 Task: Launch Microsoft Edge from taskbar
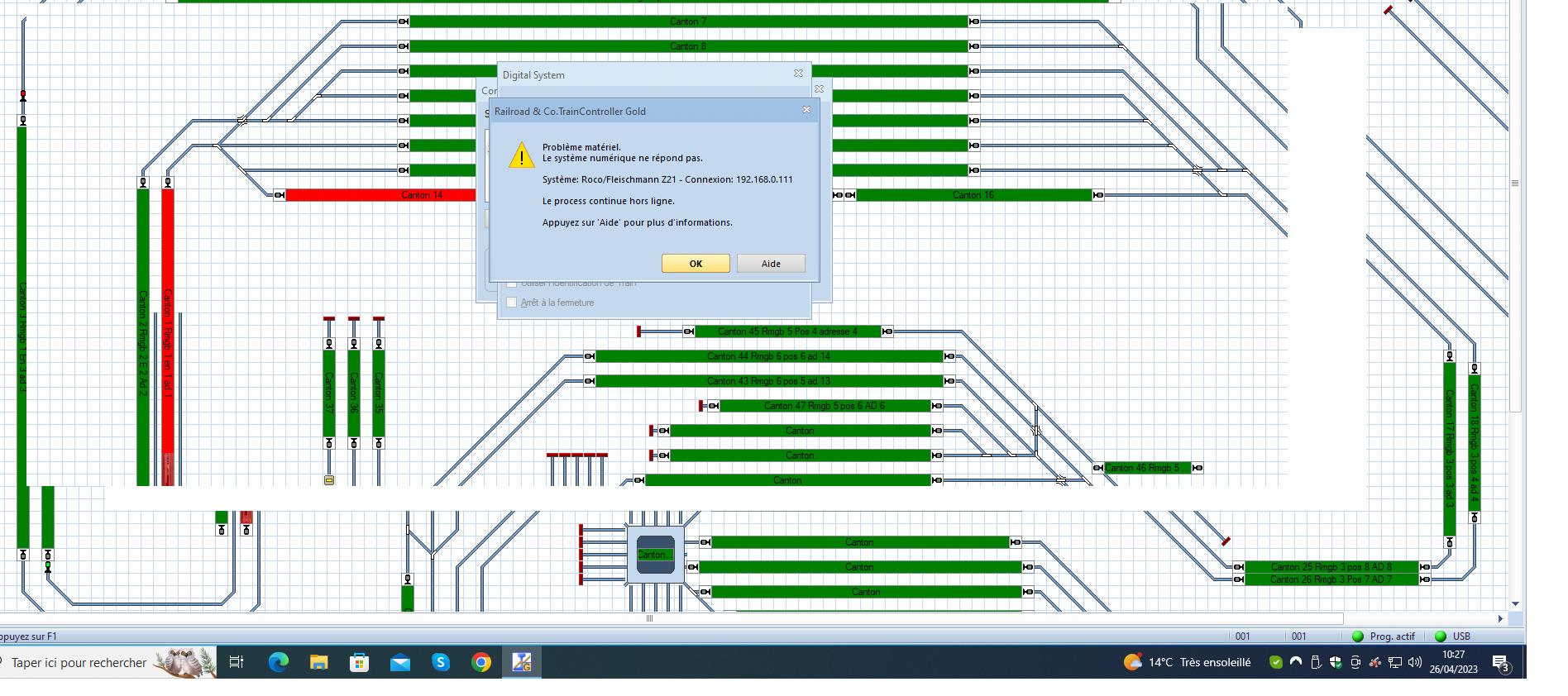tap(278, 662)
